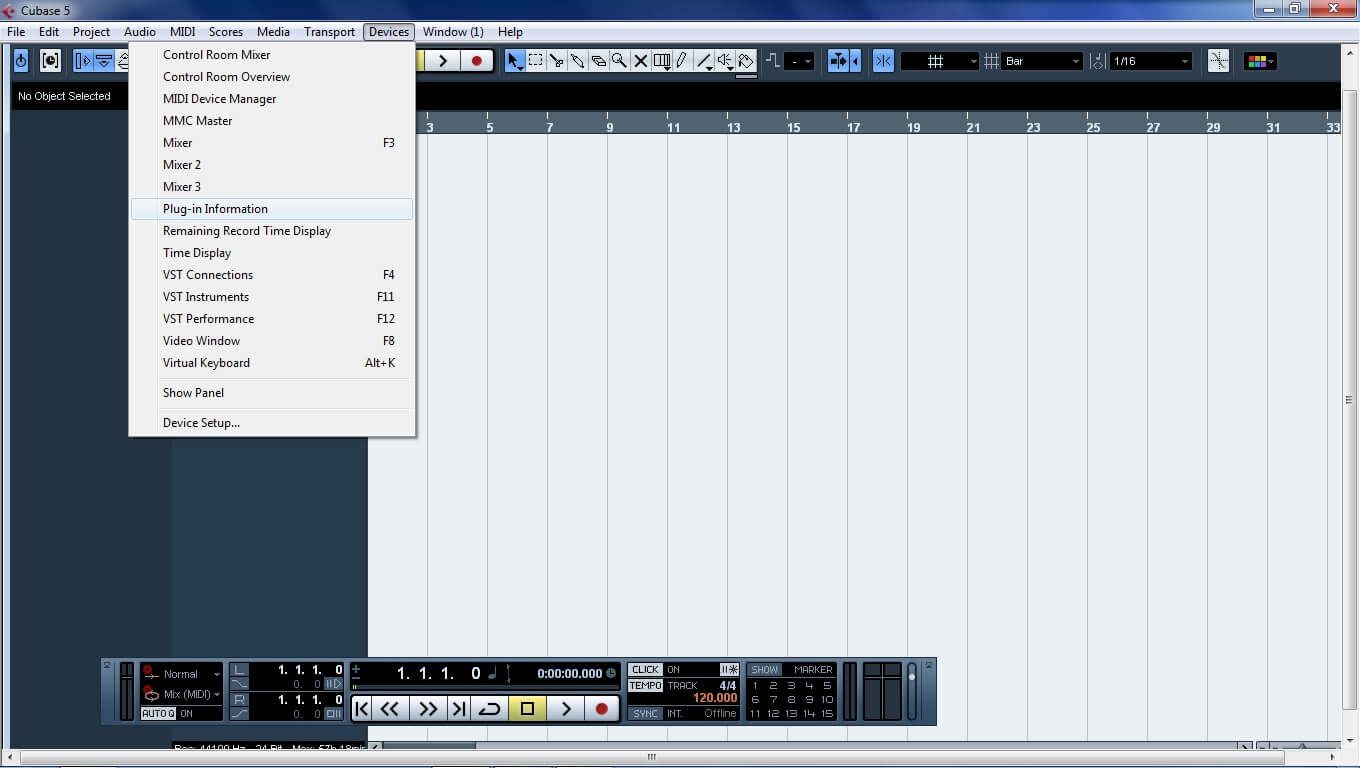Select the Time Warp tool
Viewport: 1360px width, 768px height.
(662, 61)
